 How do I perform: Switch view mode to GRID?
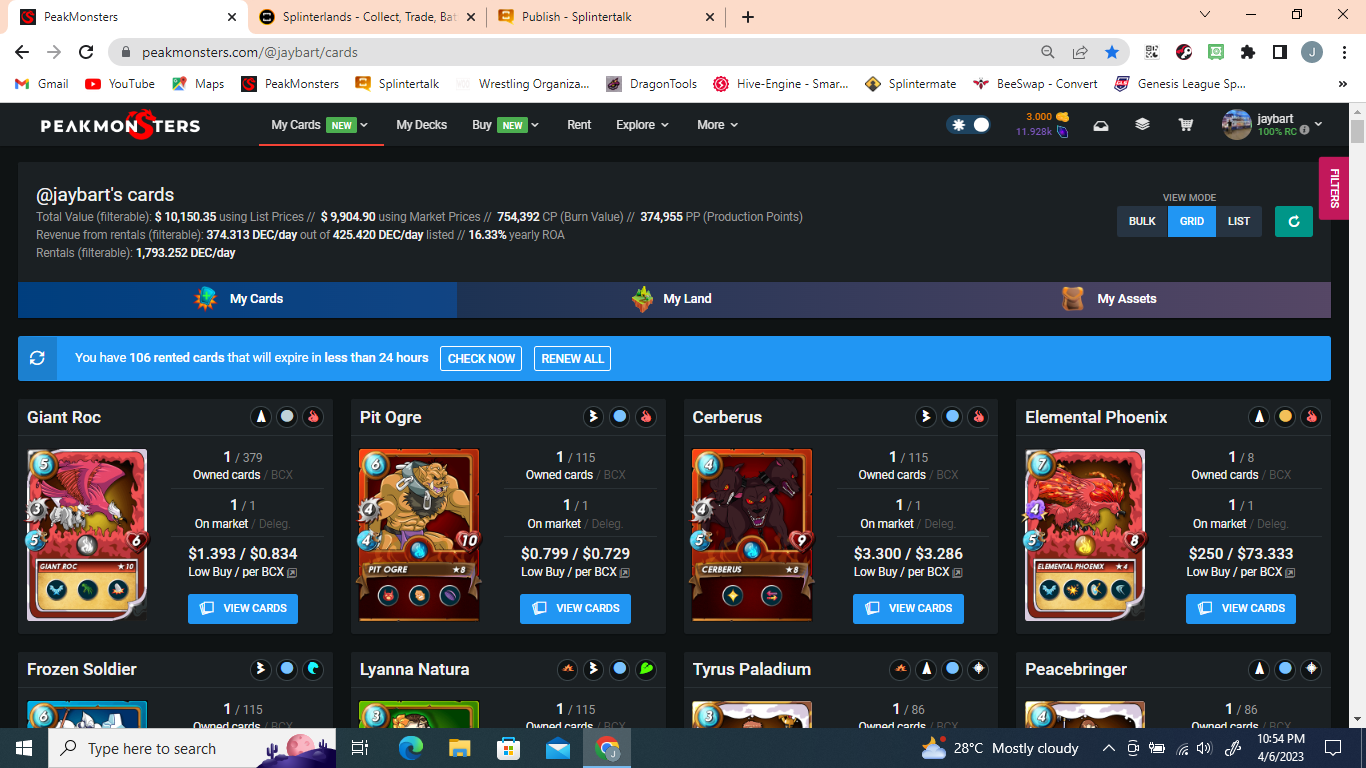coord(1192,221)
